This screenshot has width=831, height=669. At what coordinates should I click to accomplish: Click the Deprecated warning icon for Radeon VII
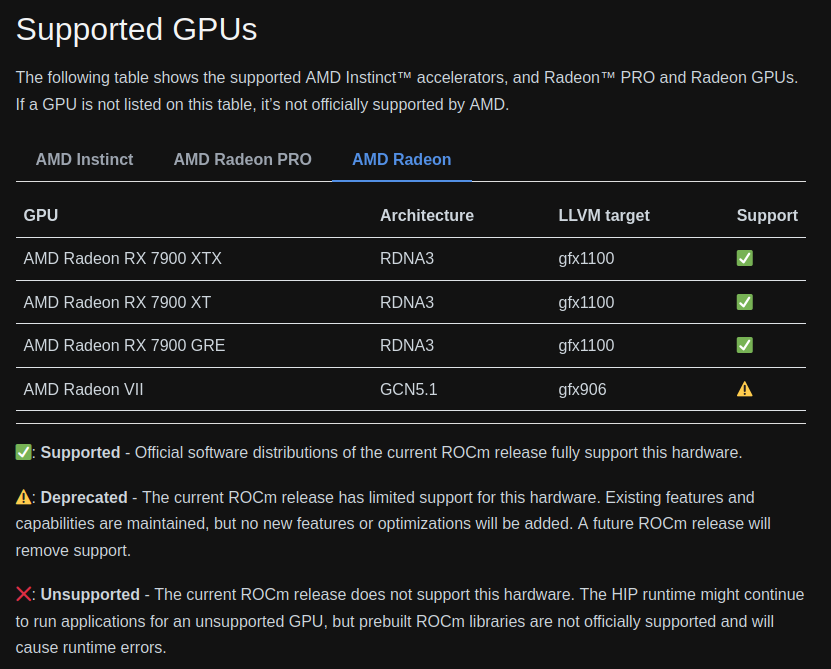click(744, 388)
